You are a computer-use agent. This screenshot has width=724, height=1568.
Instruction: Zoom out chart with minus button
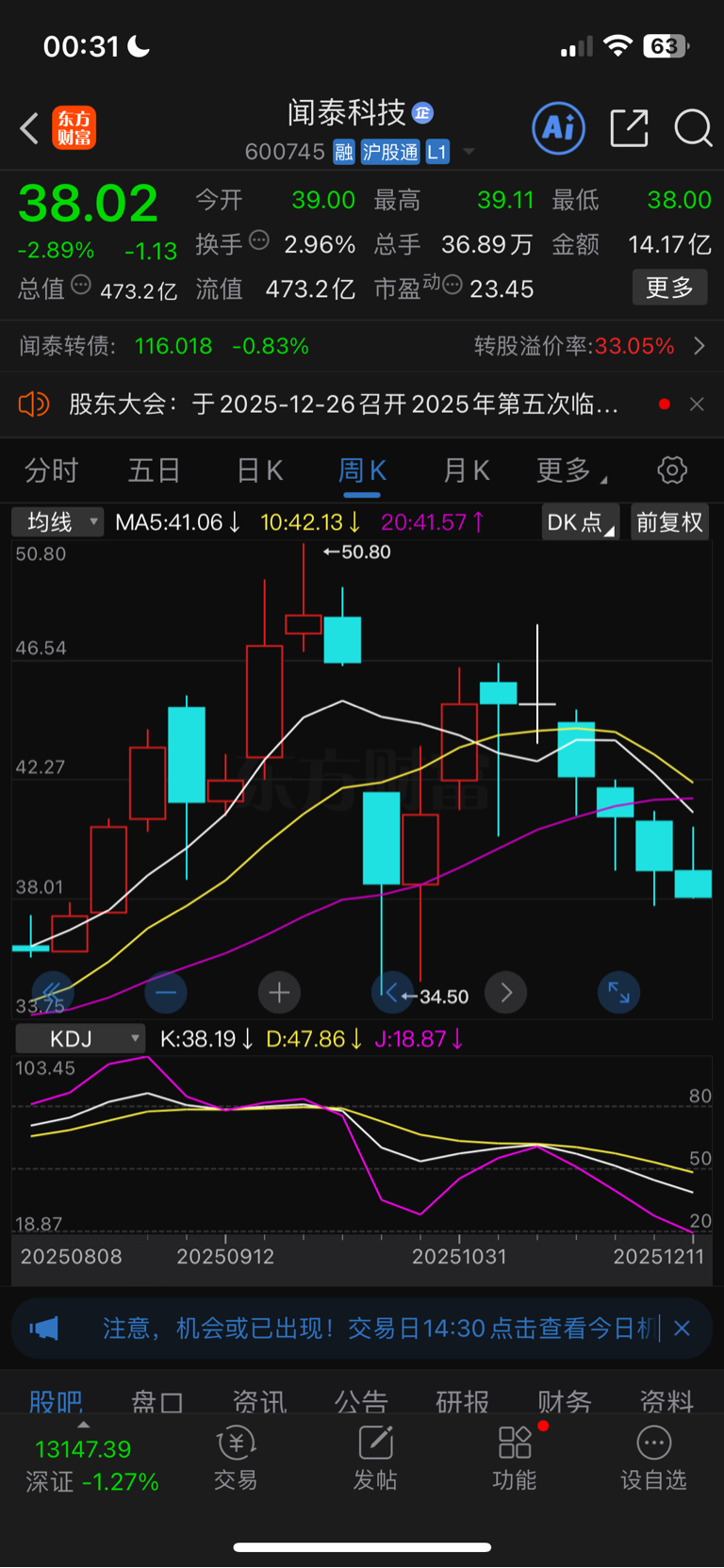(166, 992)
